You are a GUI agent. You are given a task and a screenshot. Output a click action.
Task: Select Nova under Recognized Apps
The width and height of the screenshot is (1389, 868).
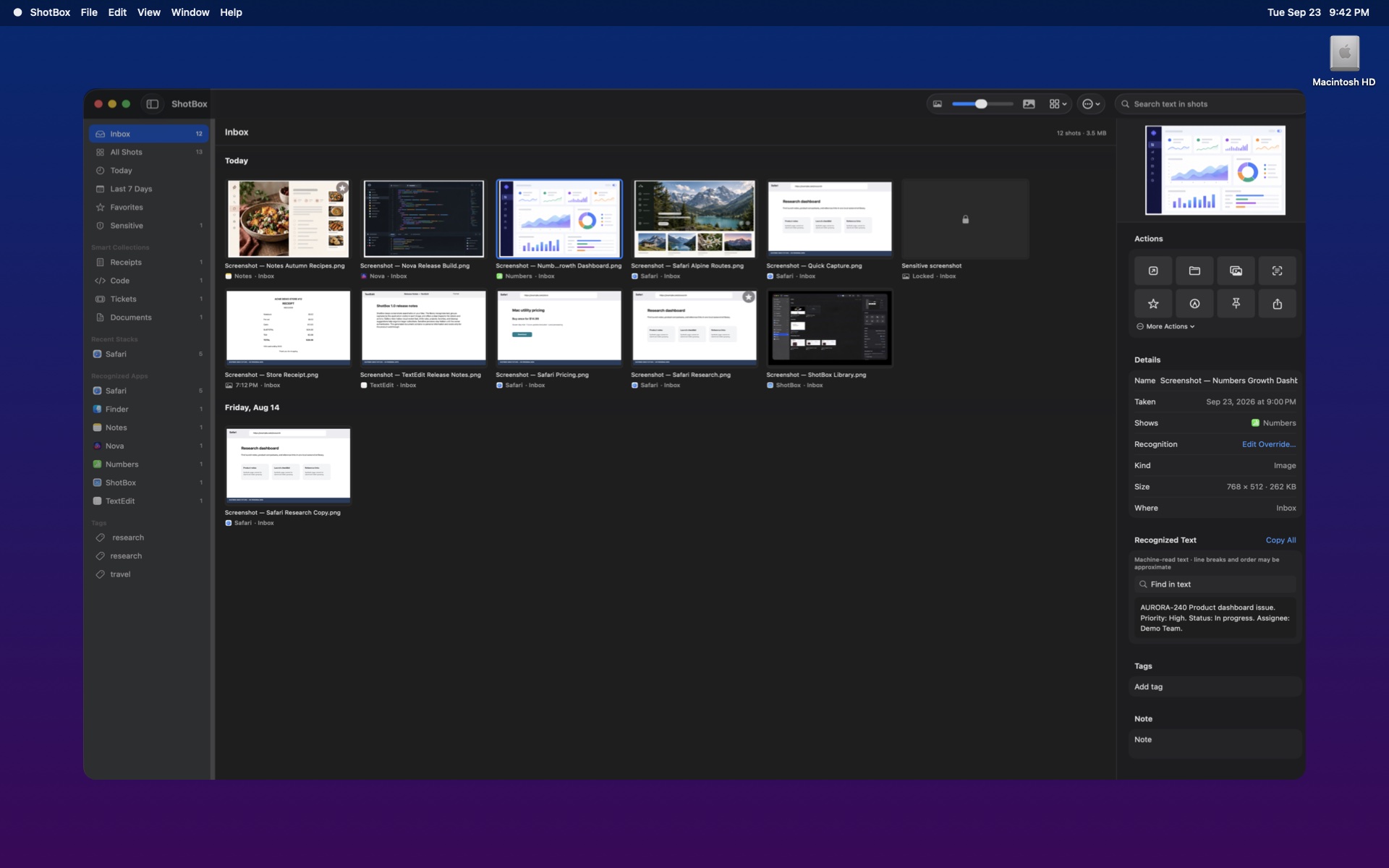coord(148,446)
